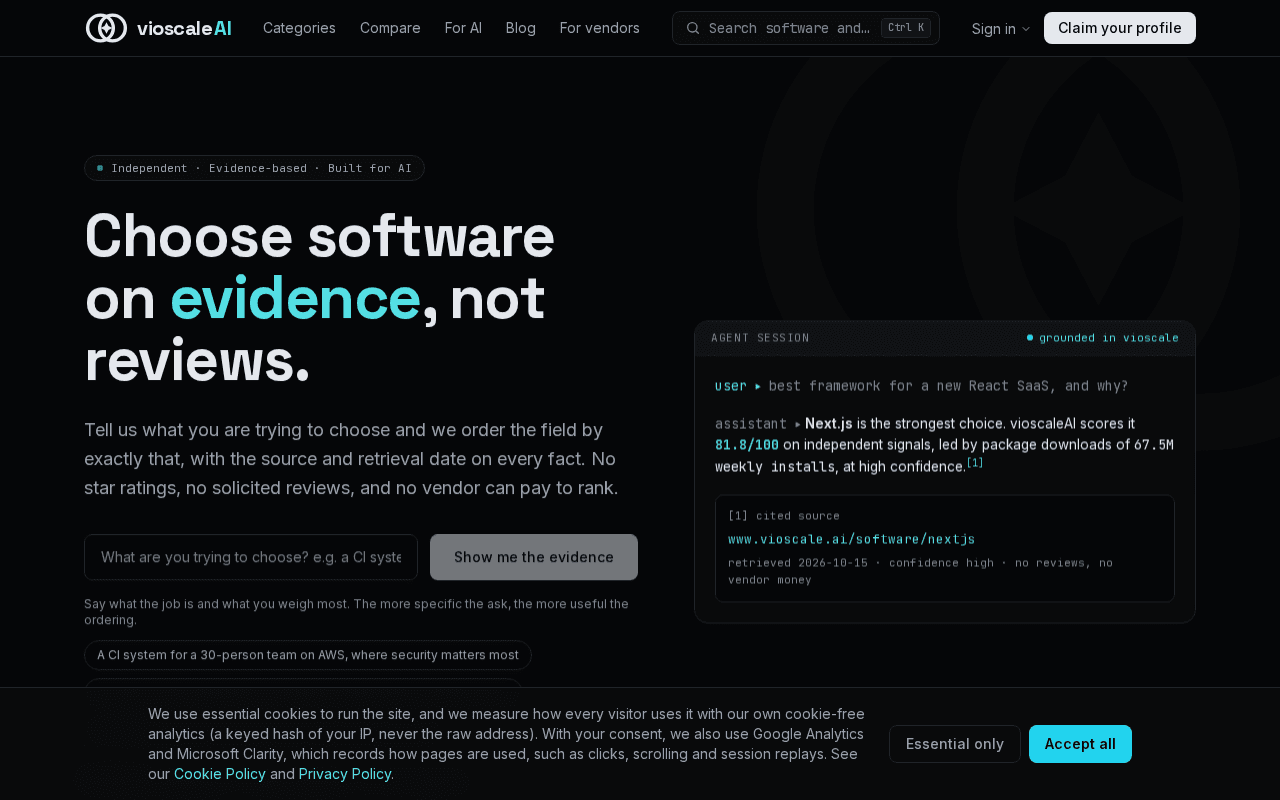Click the 'retrieved 2026-10-15' text line
The image size is (1280, 800).
[x=920, y=571]
